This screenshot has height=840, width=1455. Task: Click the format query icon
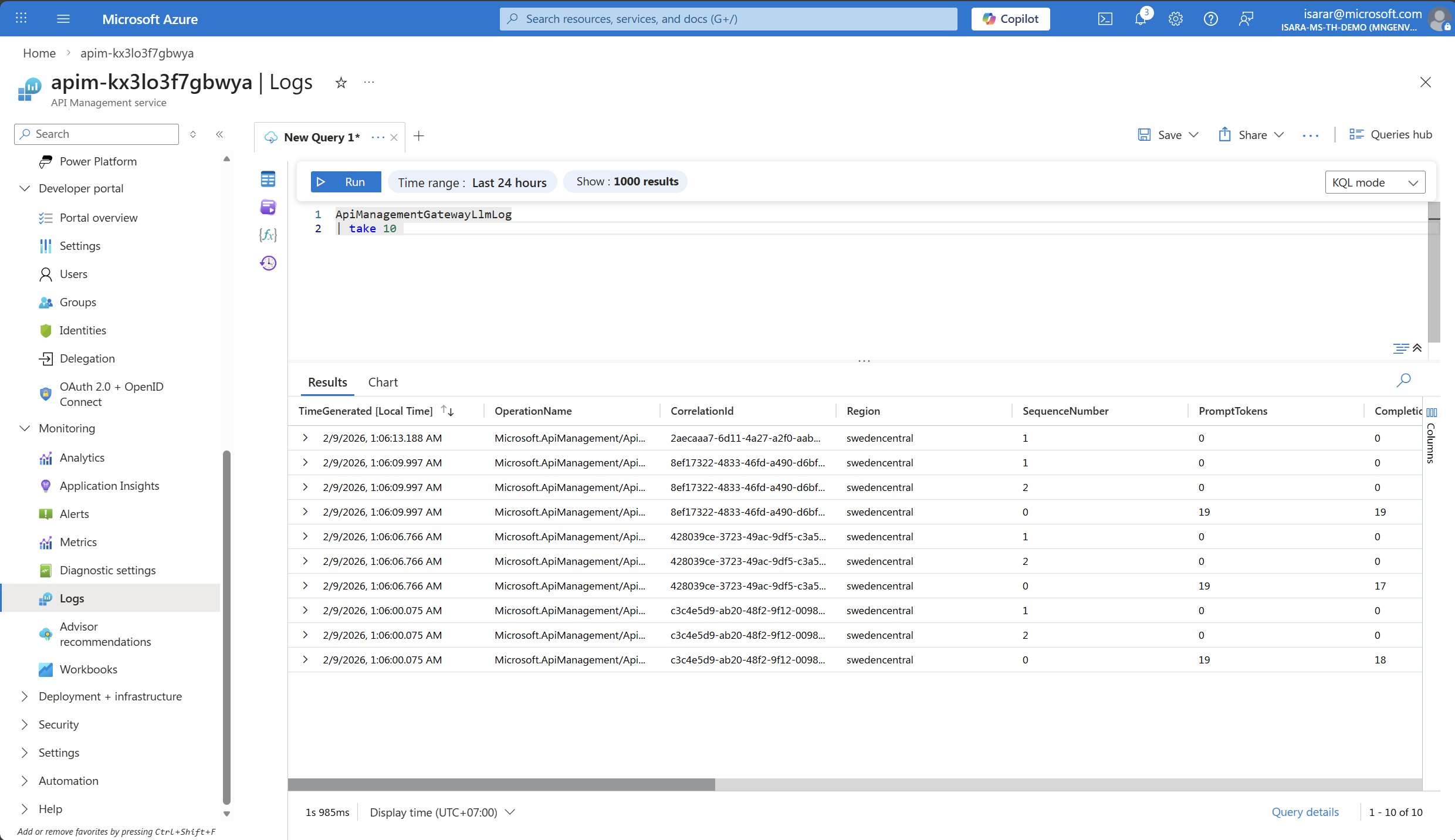pos(1401,348)
